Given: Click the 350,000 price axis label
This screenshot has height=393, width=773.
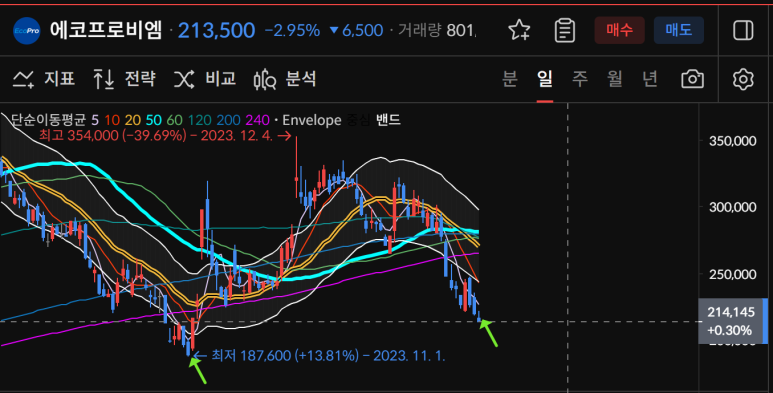Looking at the screenshot, I should tap(732, 141).
